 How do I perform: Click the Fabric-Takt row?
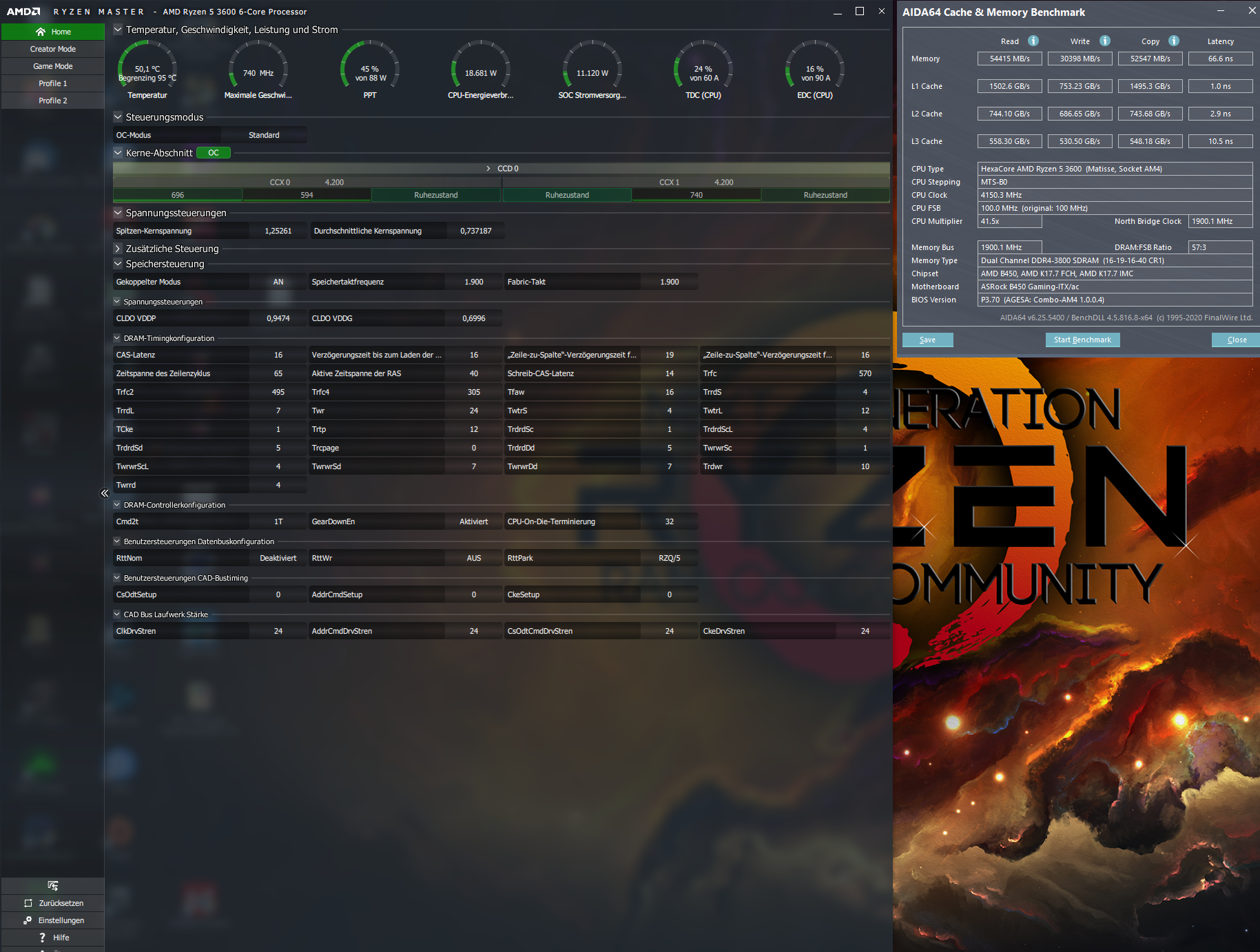601,282
